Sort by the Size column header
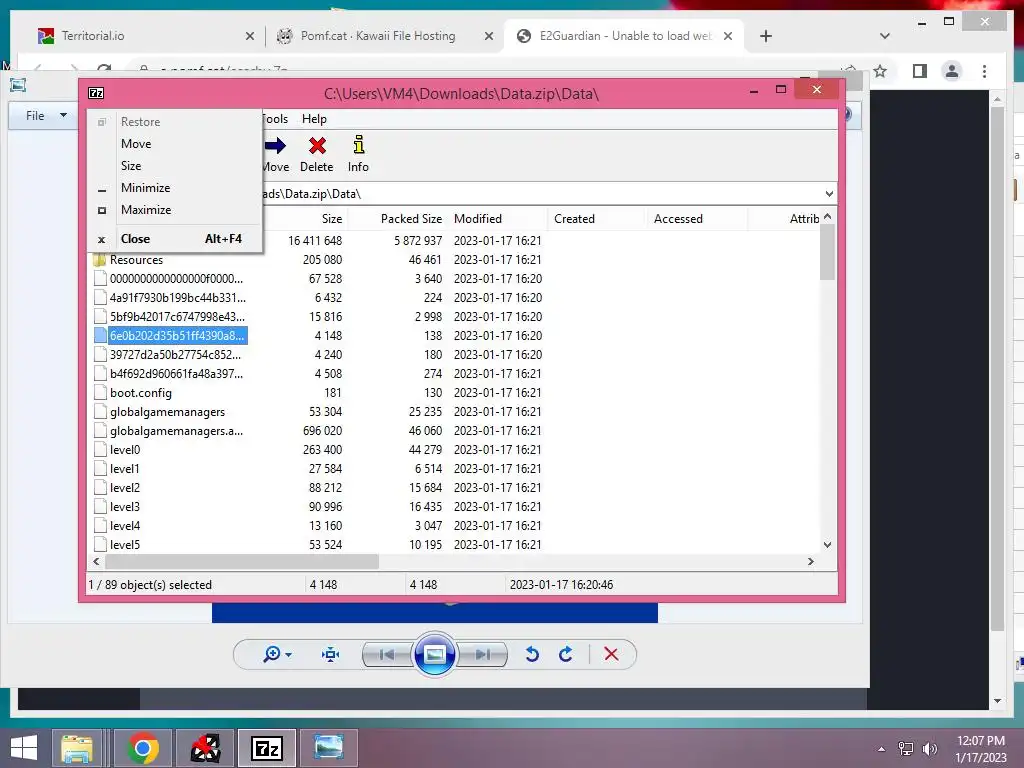1024x768 pixels. tap(332, 219)
